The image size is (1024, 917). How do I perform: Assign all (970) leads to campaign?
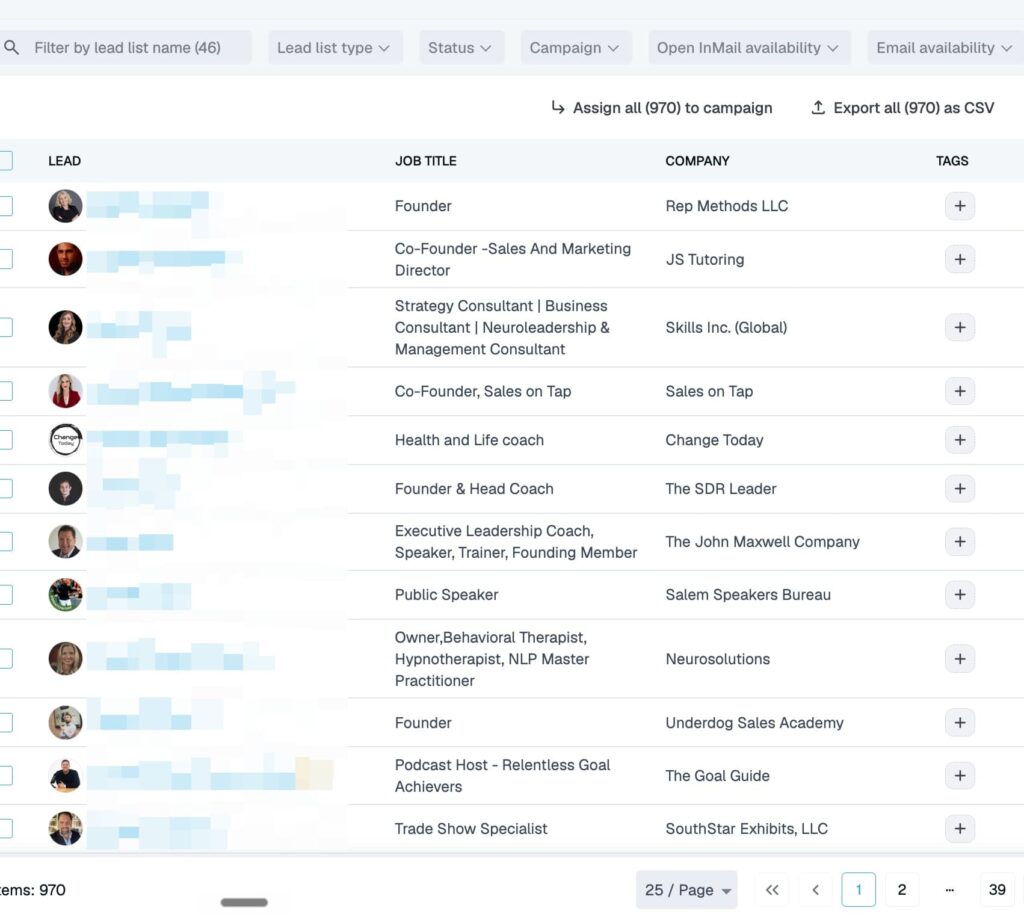point(662,108)
